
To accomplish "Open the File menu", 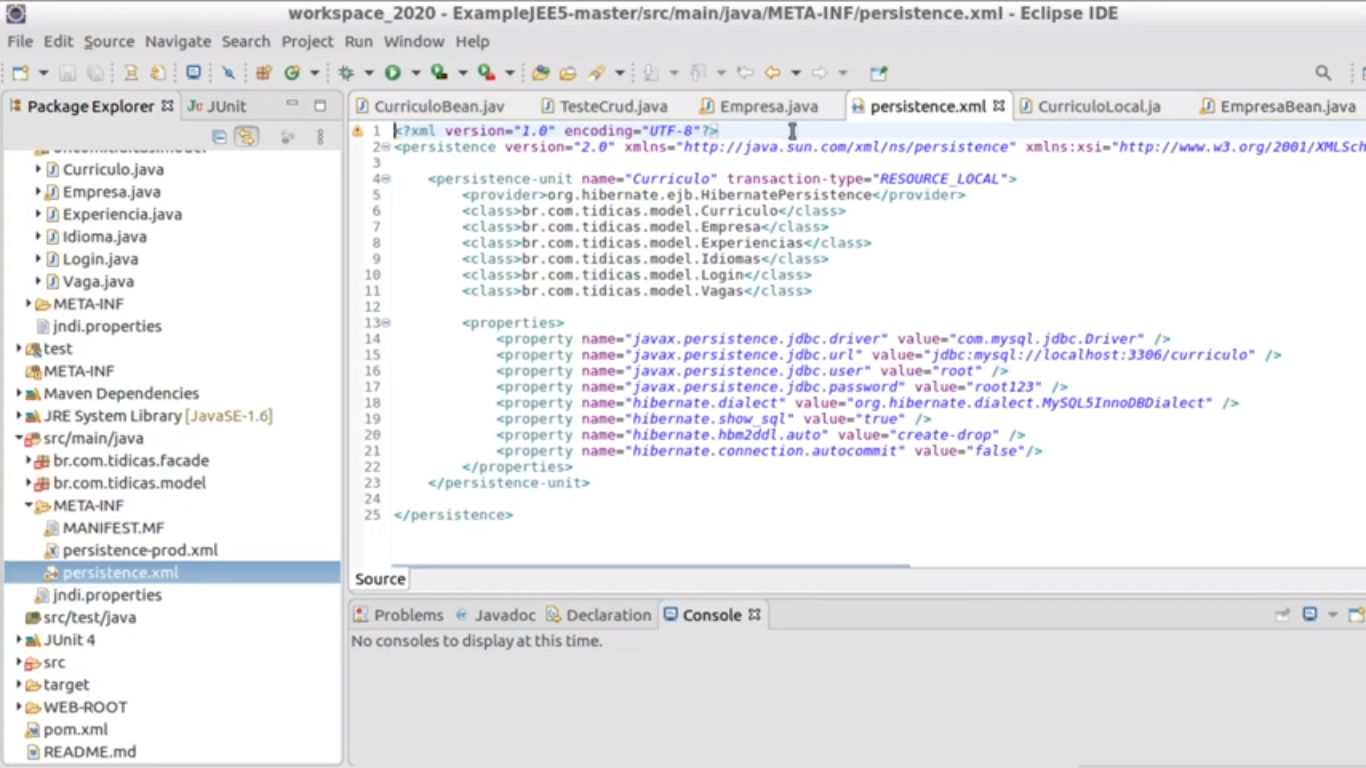I will click(20, 41).
